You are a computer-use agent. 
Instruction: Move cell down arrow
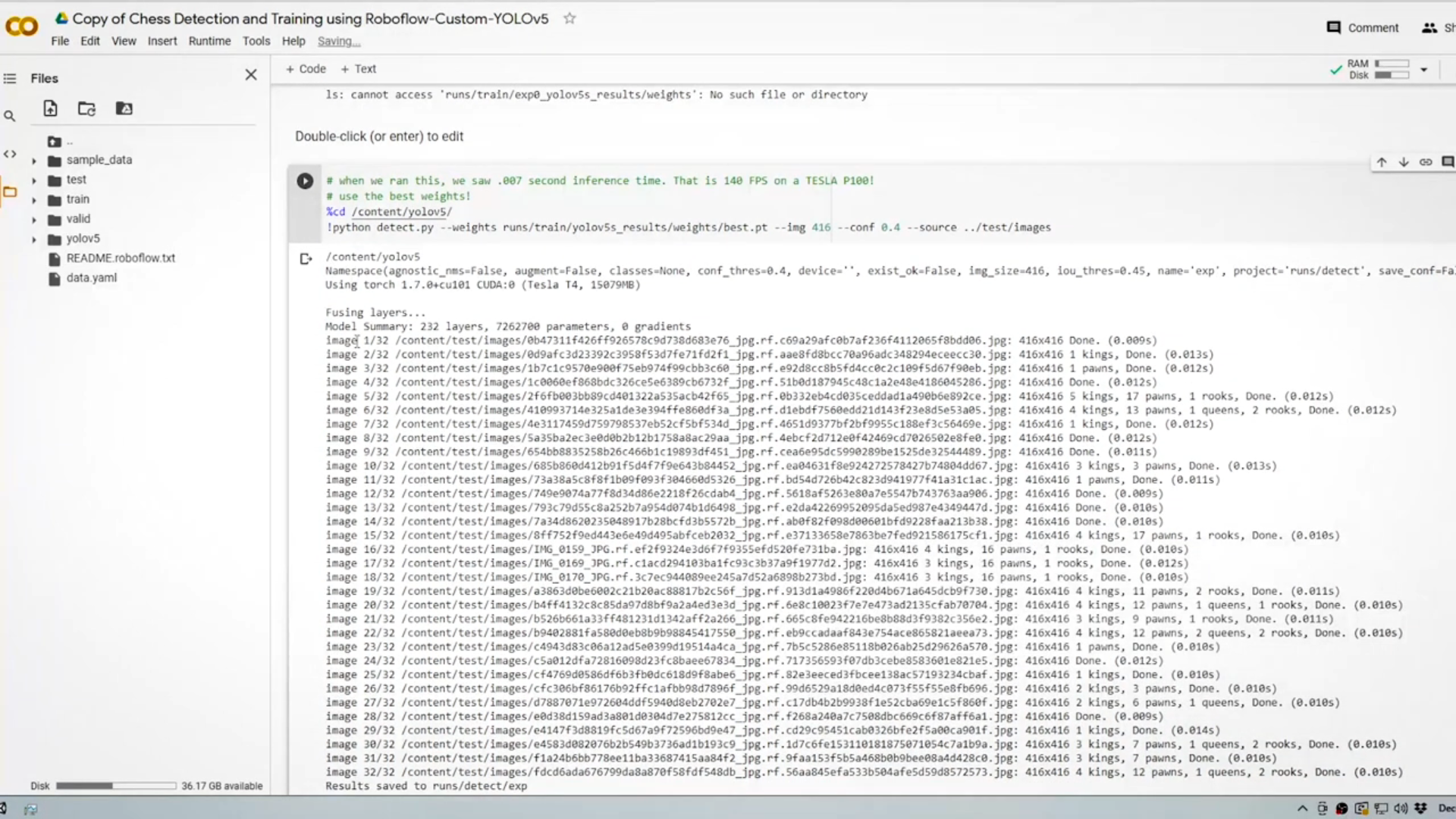1404,162
